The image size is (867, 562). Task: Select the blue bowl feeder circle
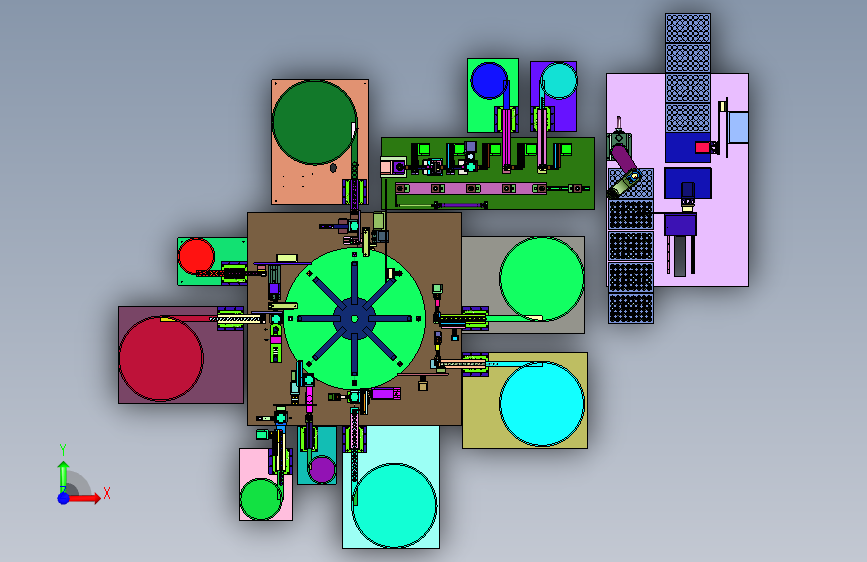click(x=489, y=81)
